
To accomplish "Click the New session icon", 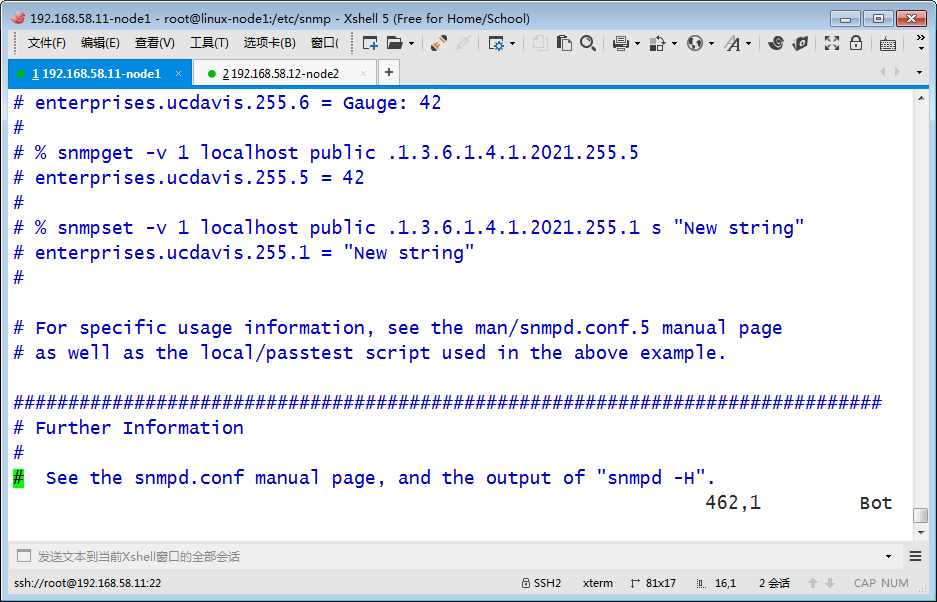I will 370,43.
